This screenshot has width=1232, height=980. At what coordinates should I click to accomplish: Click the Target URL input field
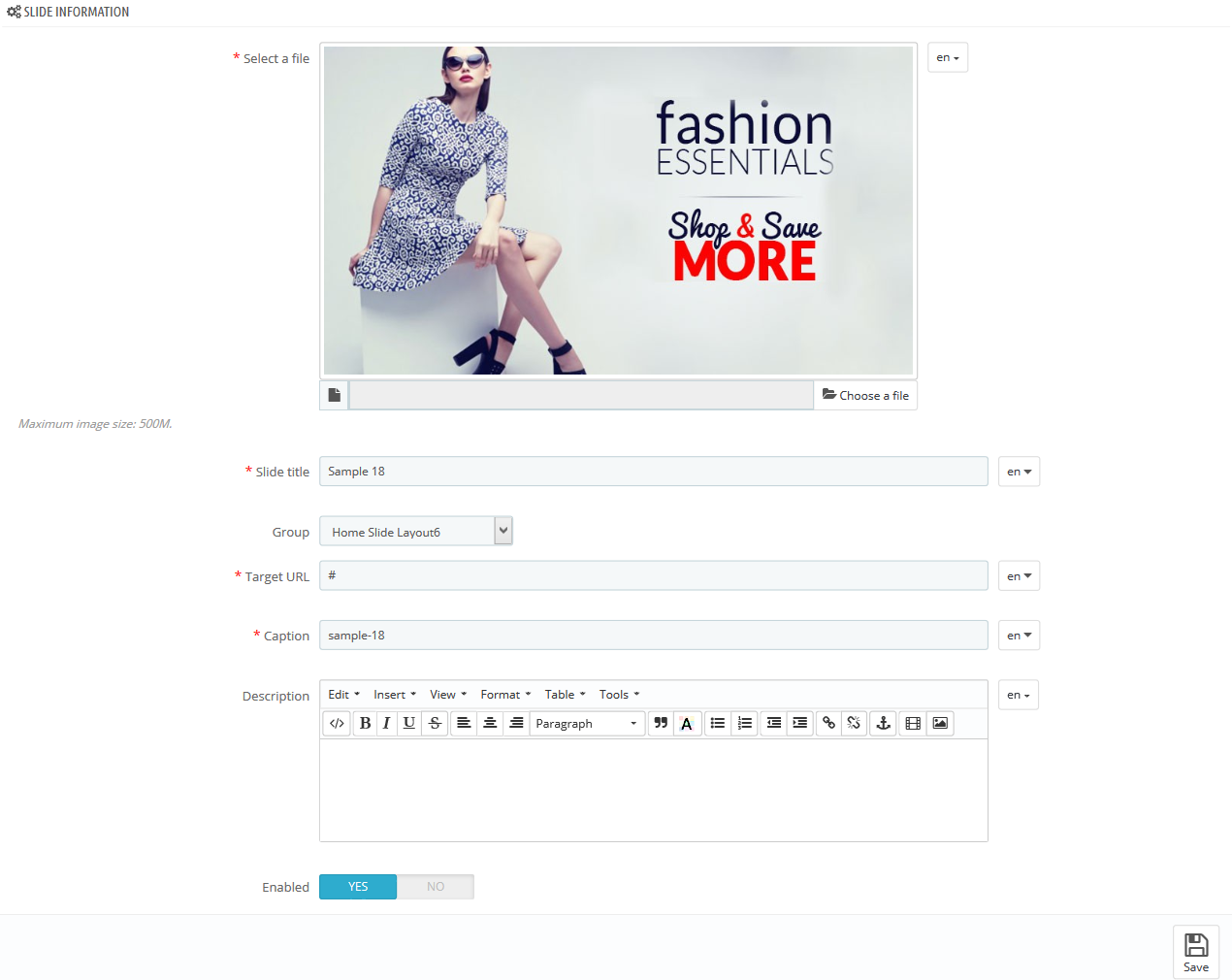point(654,575)
